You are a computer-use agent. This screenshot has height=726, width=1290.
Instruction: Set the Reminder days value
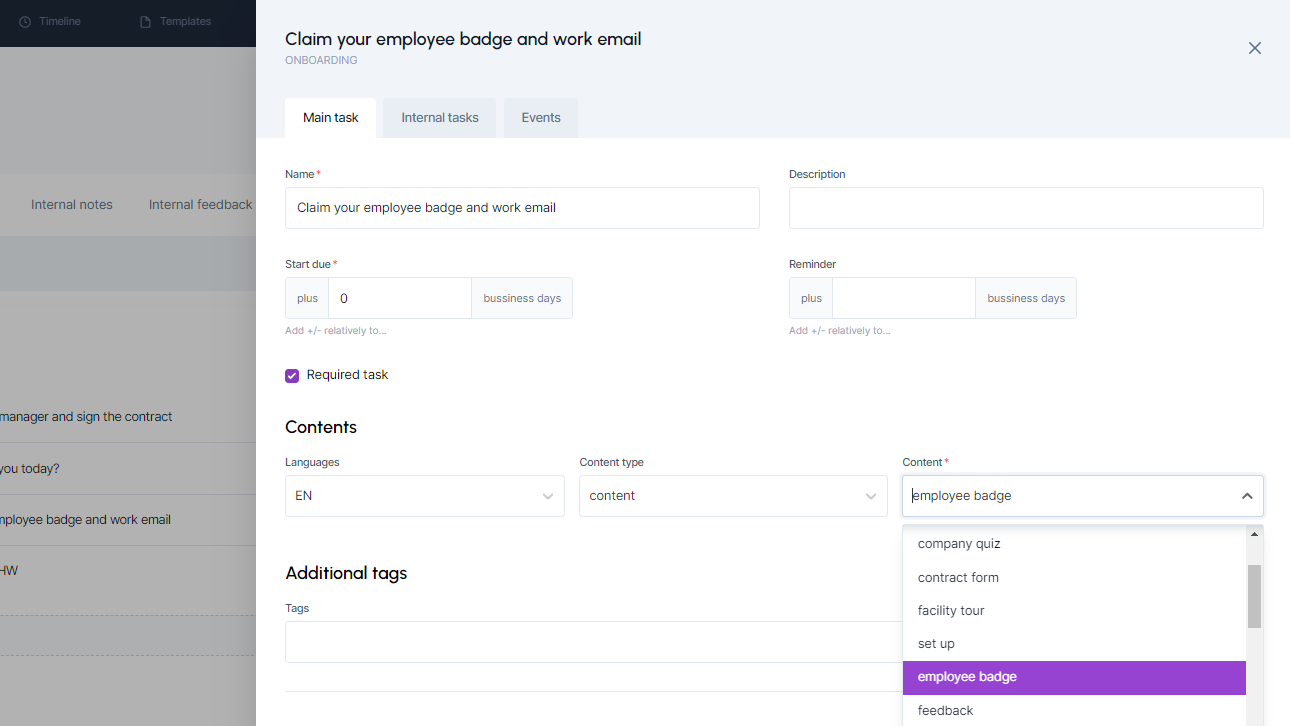pos(904,298)
